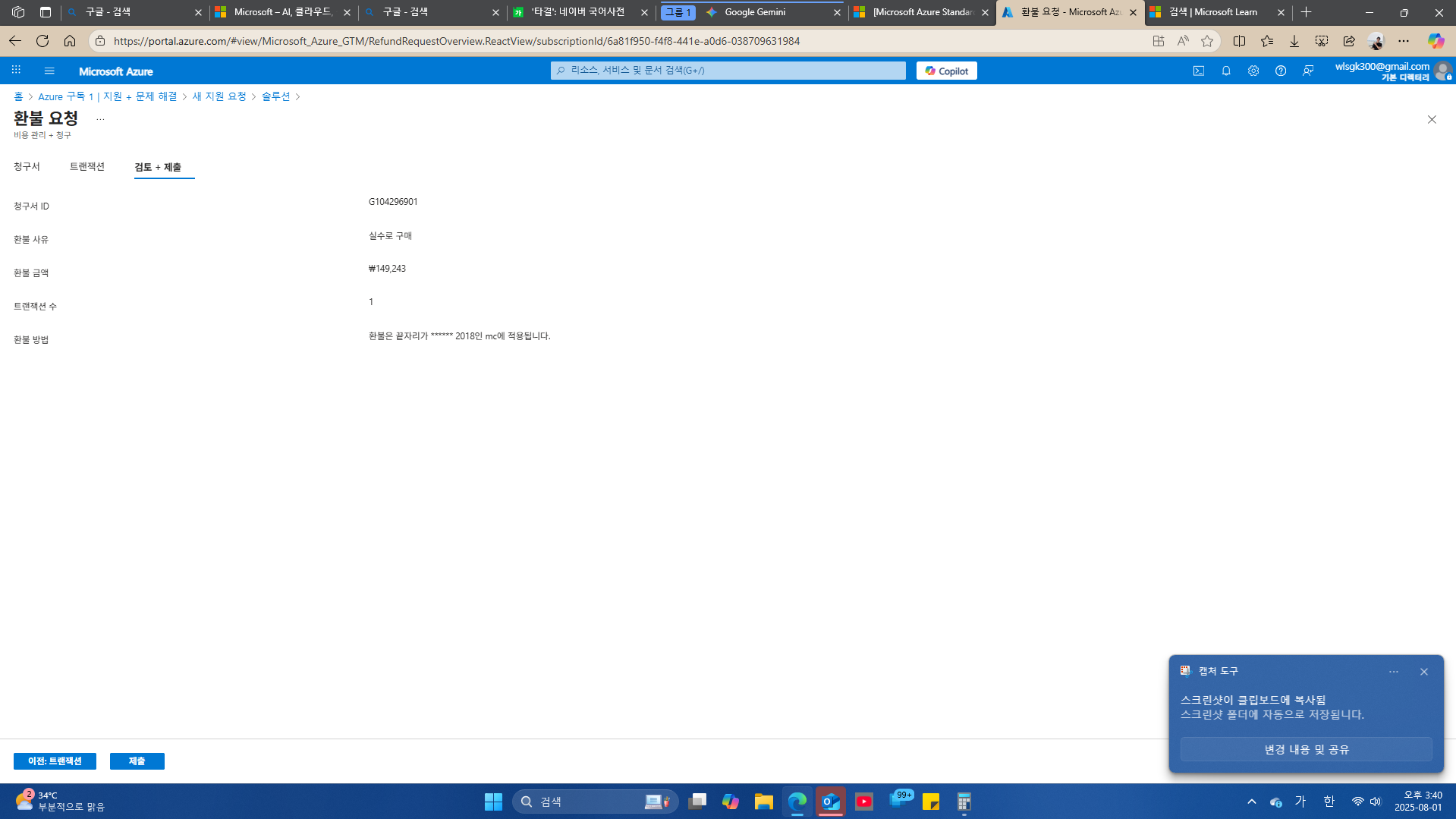Switch to the 청구서 tab
1456x819 pixels.
(x=27, y=166)
